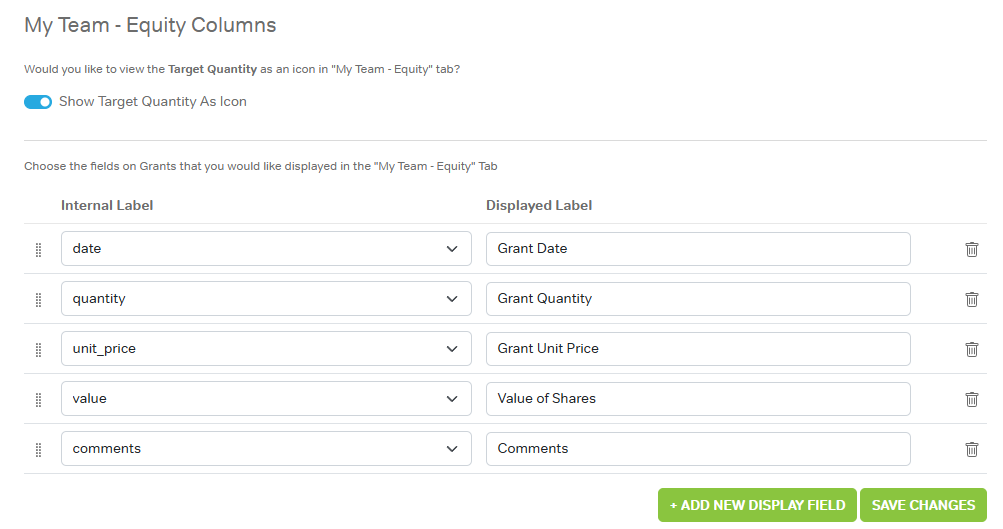Focus the Value of Shares text field
Screen dimensions: 1003x529
click(x=698, y=399)
